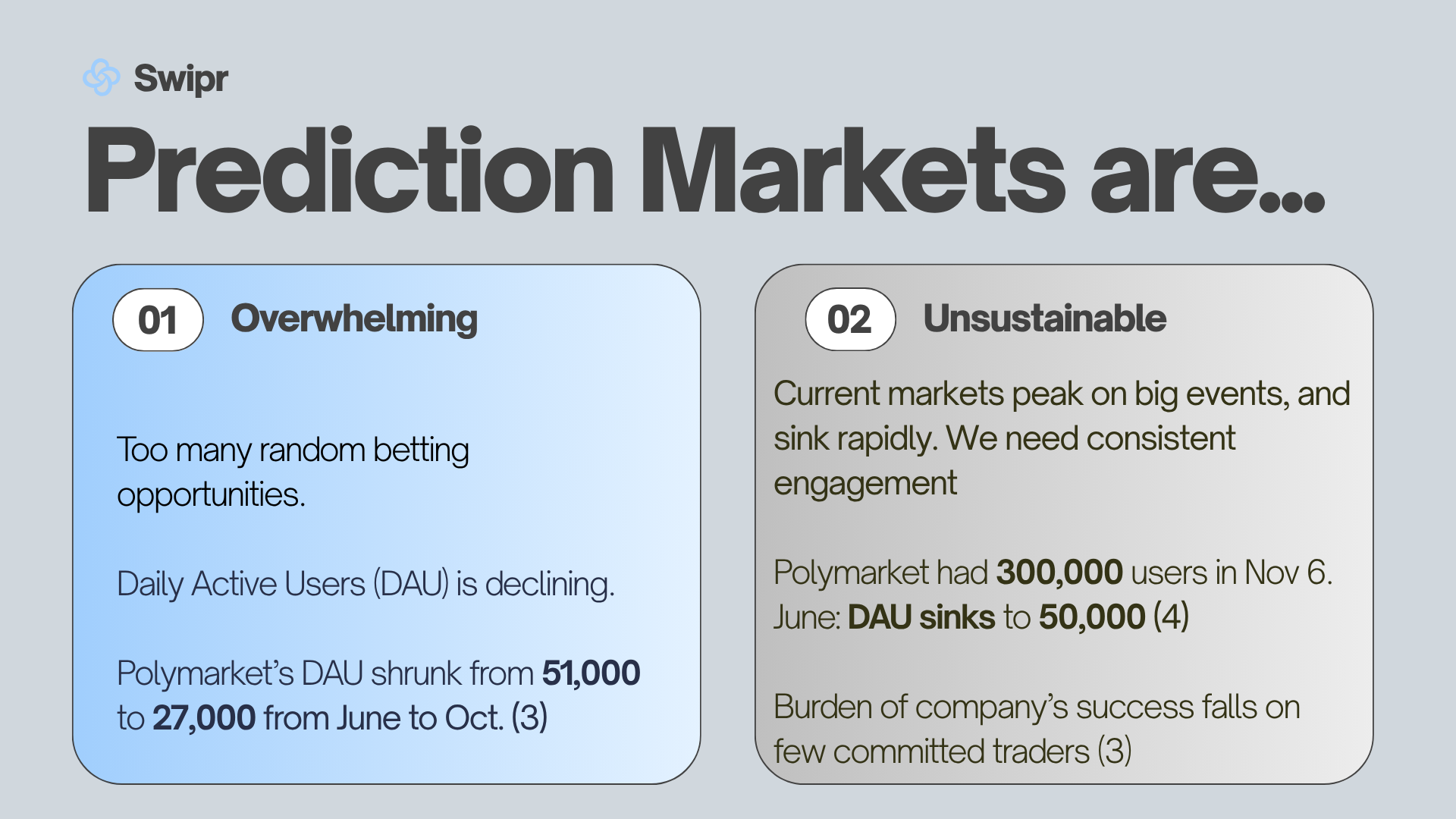Click the bold 27,000 figure
Viewport: 1456px width, 819px height.
point(204,718)
